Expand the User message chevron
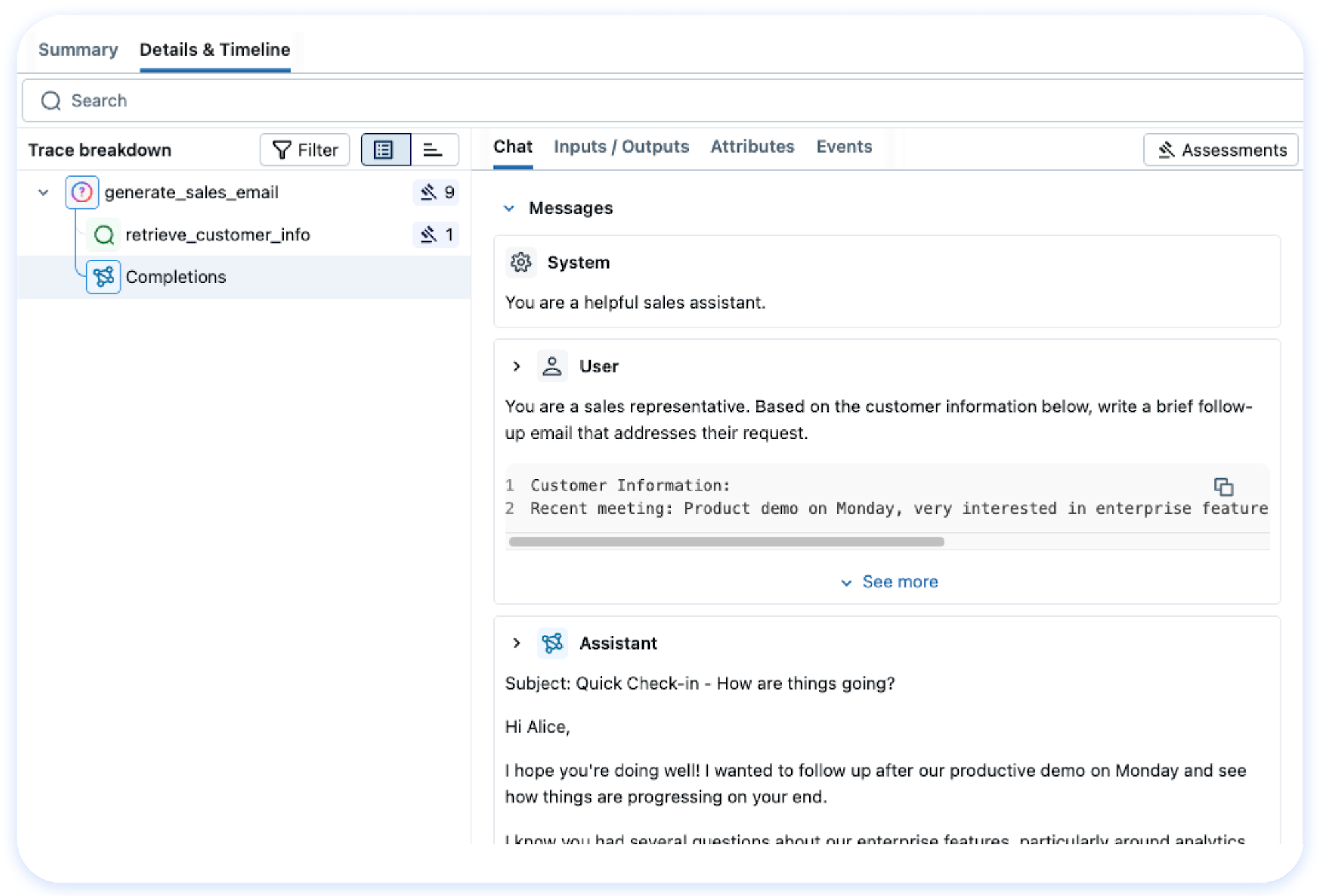The height and width of the screenshot is (896, 1328). point(517,366)
